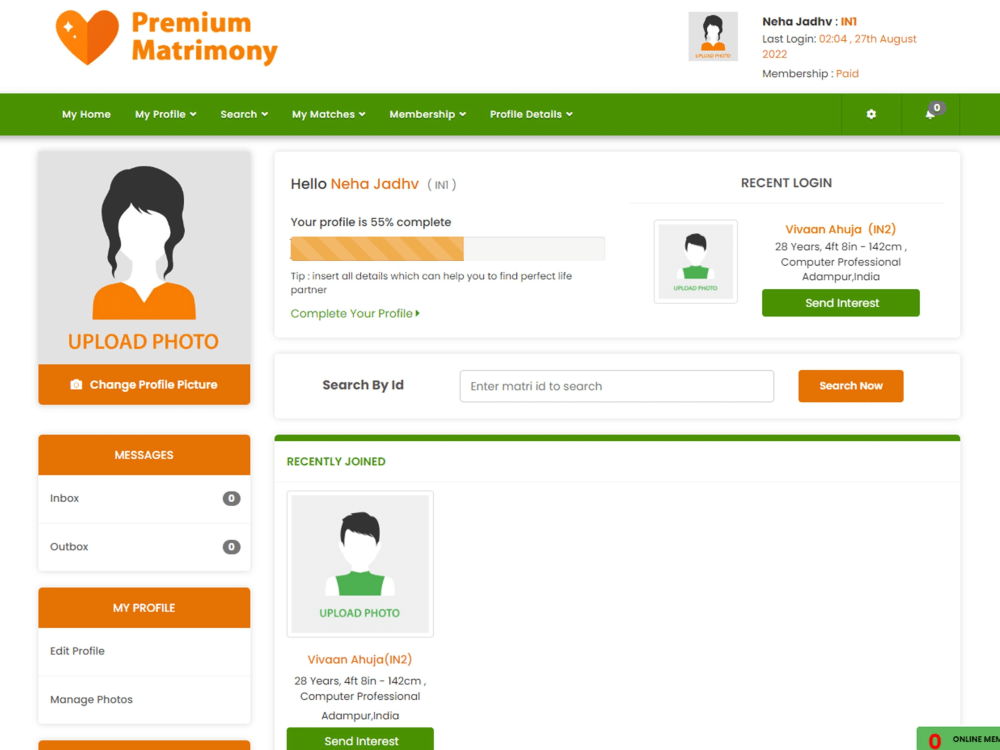Click the header Upload Photo thumbnail icon
Screen dimensions: 1000x750
712,35
